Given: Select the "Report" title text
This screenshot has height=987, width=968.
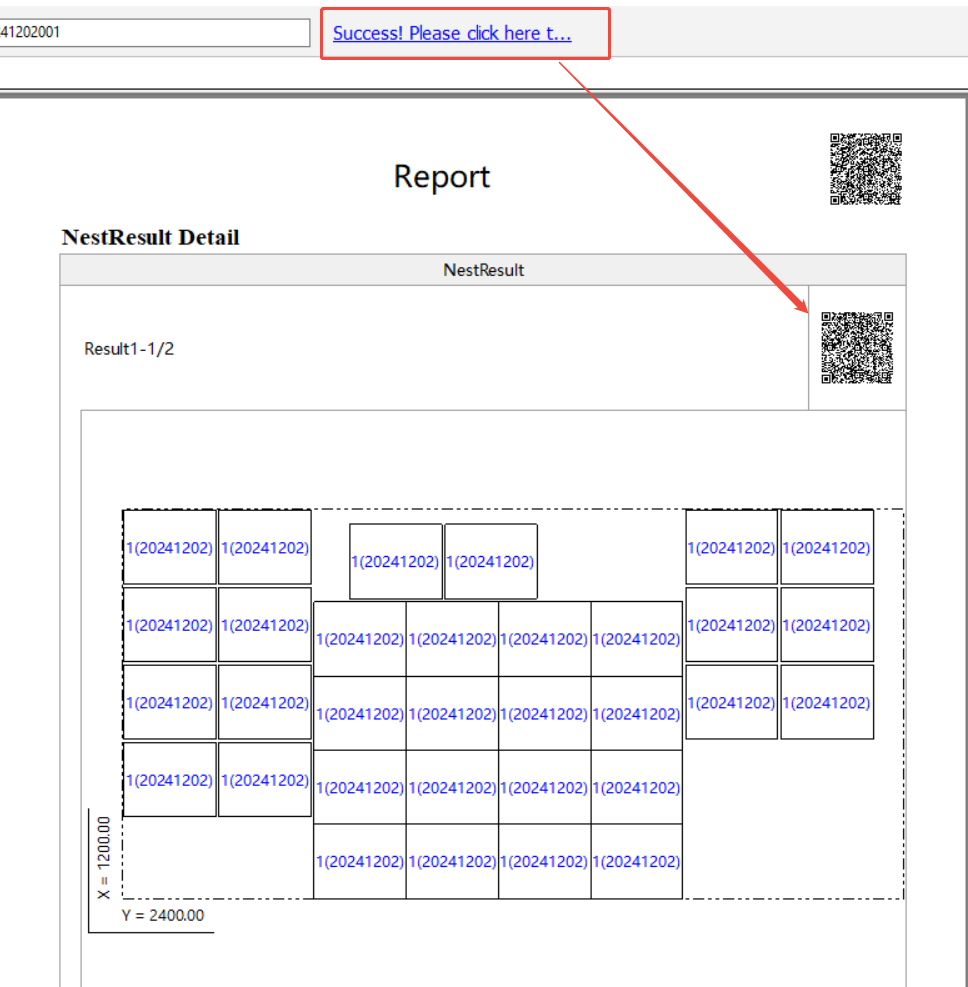Looking at the screenshot, I should coord(441,176).
